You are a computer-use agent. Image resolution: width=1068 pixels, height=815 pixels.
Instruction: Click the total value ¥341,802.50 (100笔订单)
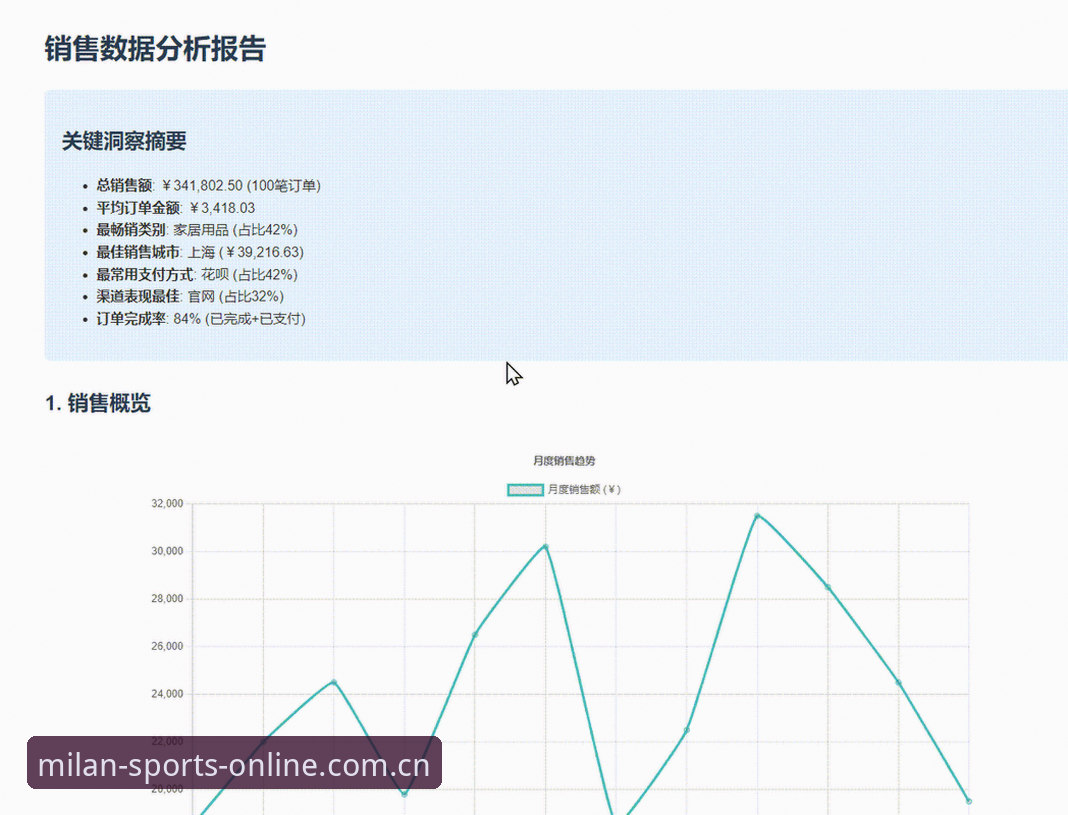tap(241, 185)
